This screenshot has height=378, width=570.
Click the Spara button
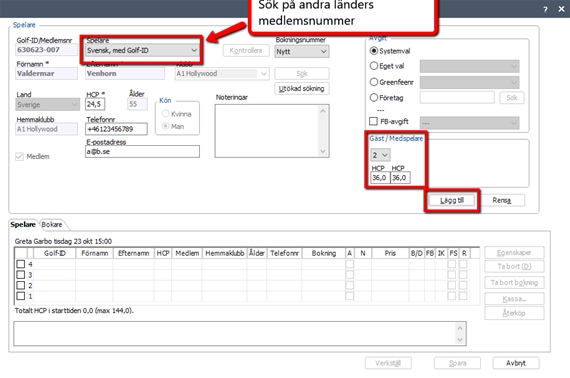pos(457,363)
